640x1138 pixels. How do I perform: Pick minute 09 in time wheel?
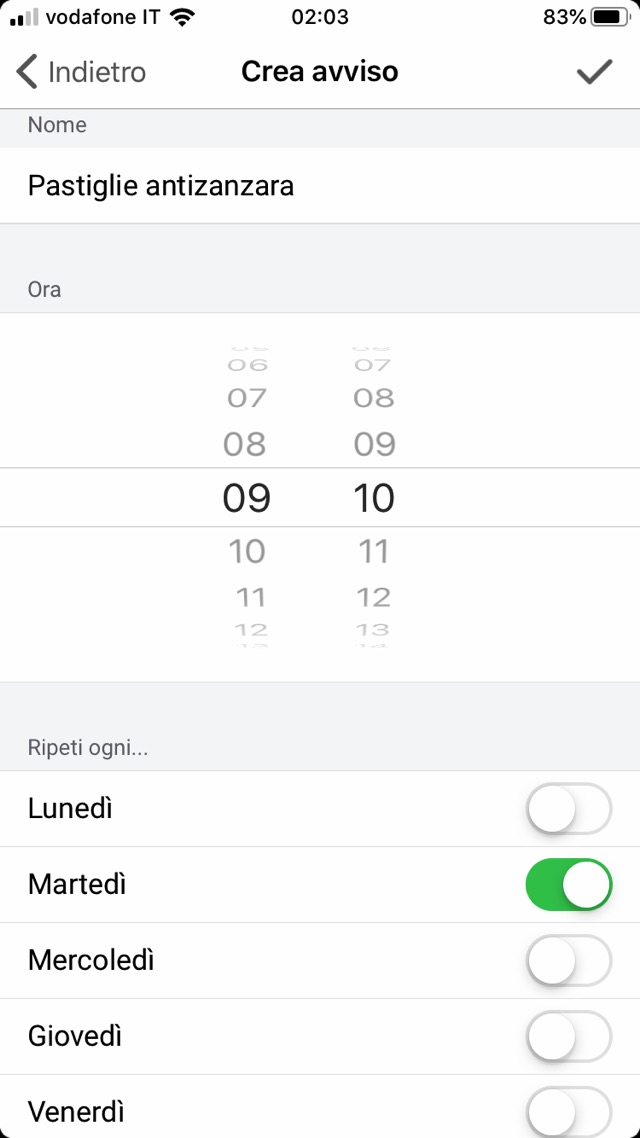[x=374, y=444]
